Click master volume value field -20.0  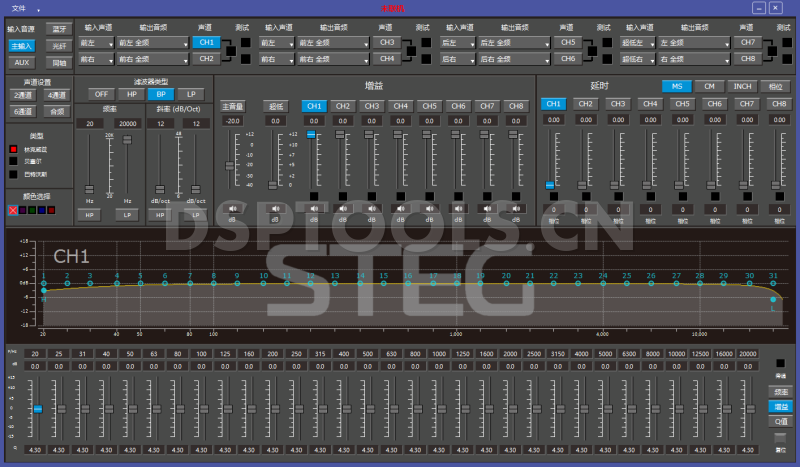coord(232,121)
